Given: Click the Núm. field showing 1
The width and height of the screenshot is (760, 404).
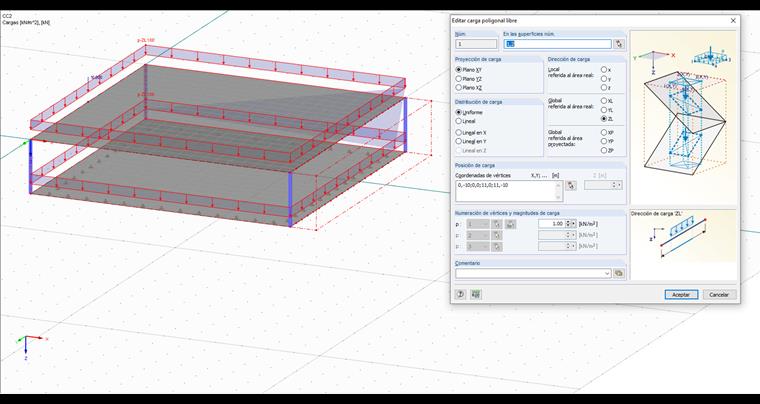Looking at the screenshot, I should 476,44.
